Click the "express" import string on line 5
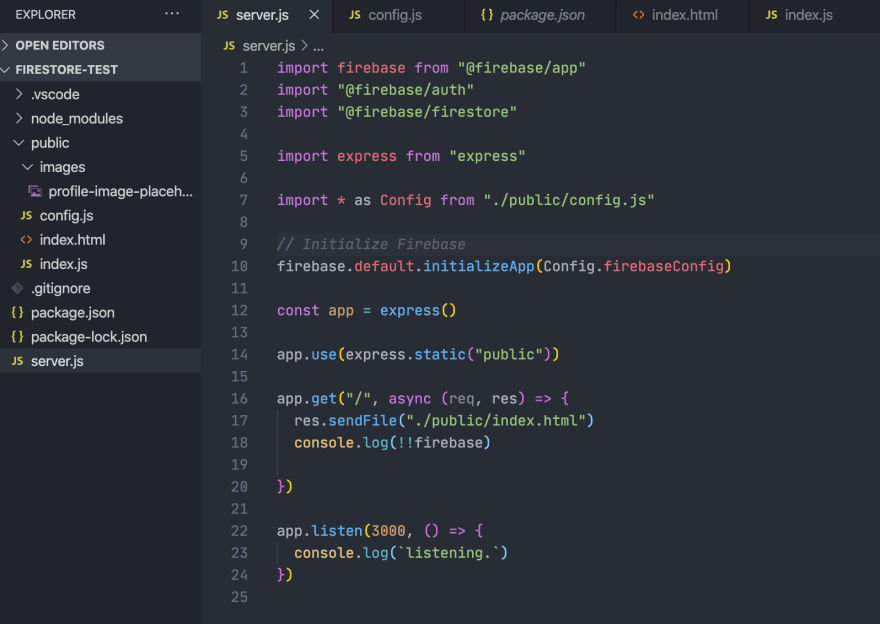This screenshot has height=624, width=880. coord(487,157)
